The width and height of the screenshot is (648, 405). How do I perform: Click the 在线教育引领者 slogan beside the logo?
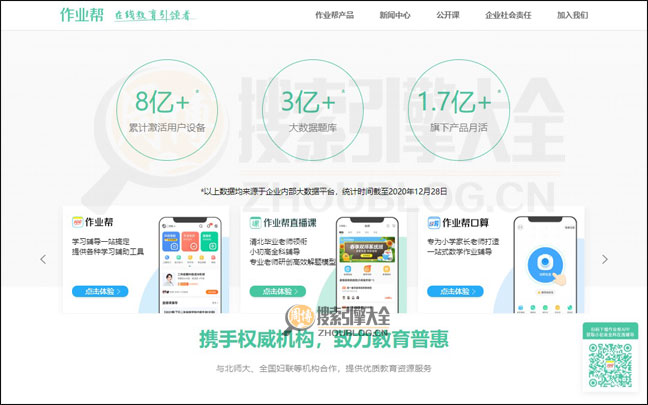(154, 15)
